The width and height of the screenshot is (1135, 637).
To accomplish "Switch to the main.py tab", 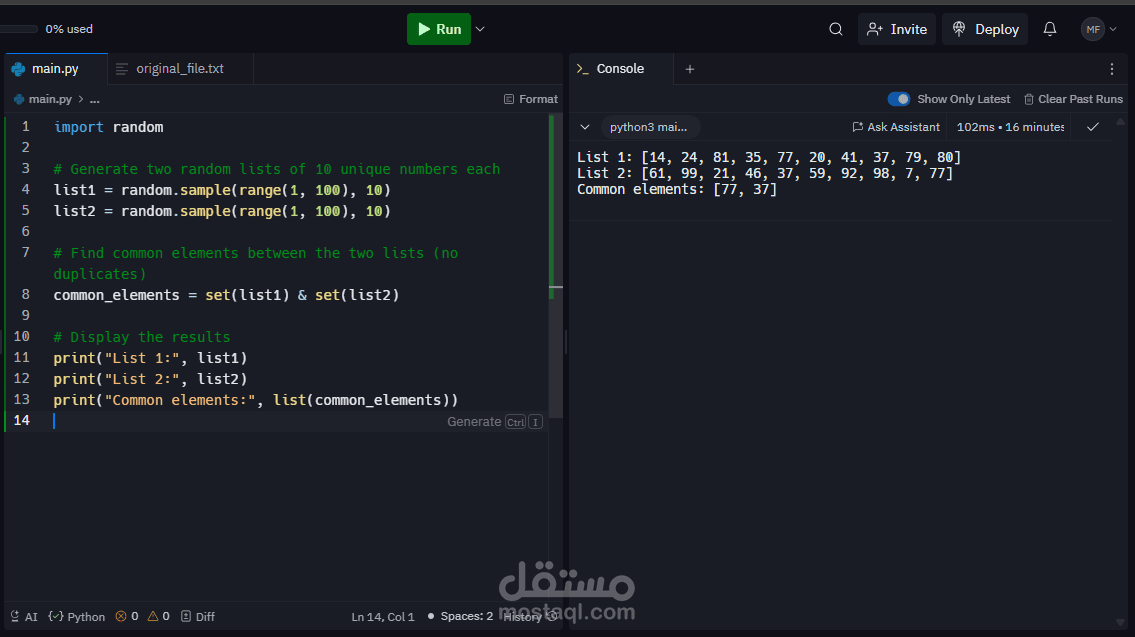I will (x=55, y=69).
